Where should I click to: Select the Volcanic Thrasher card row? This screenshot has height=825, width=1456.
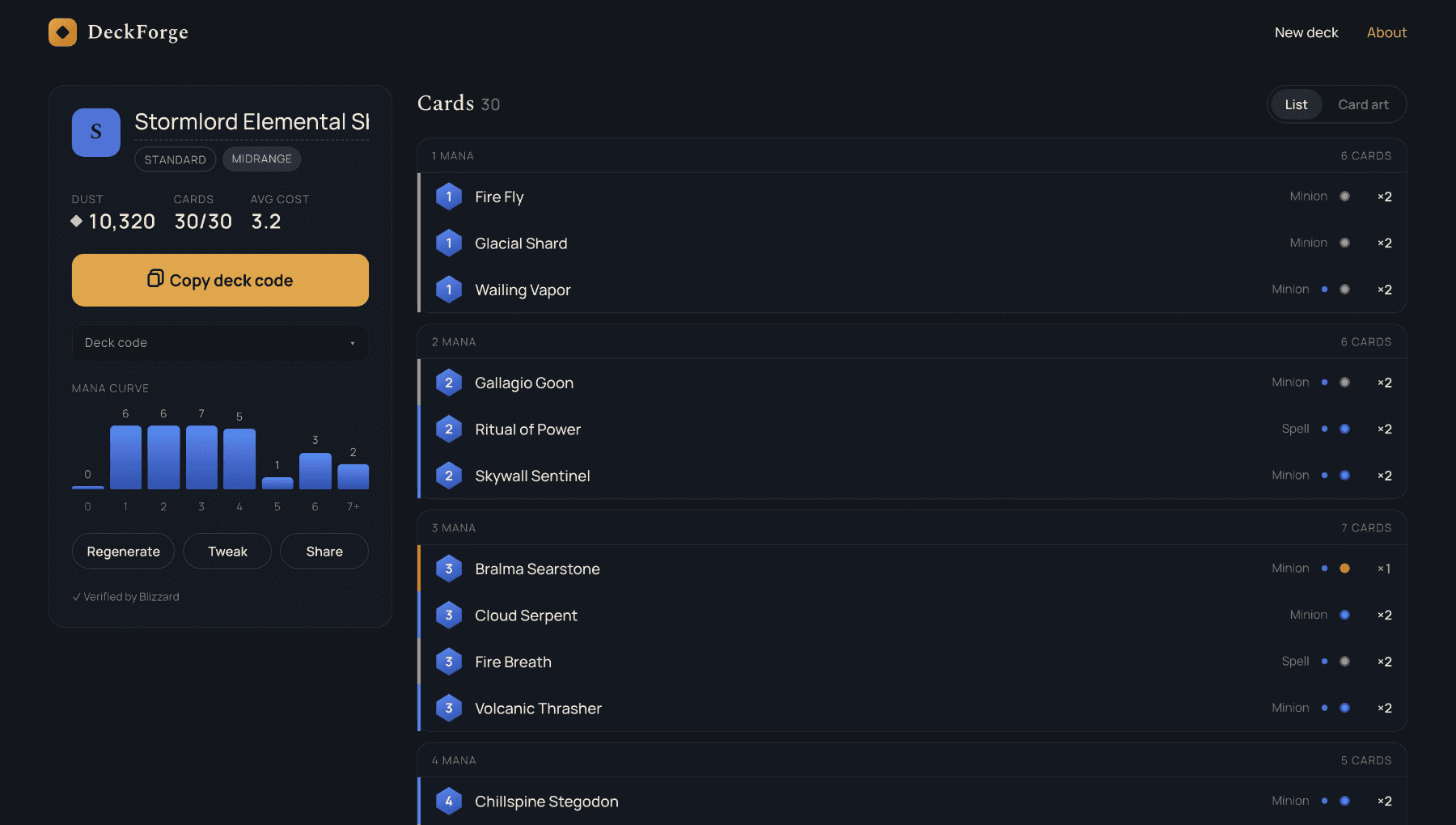[912, 709]
